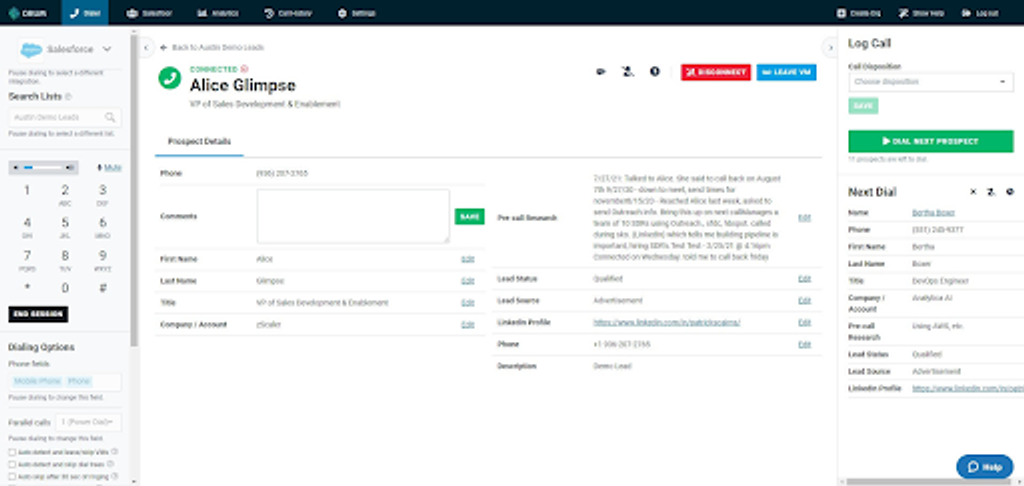Go back to Austin Demo Leads
This screenshot has height=486, width=1024.
click(212, 48)
